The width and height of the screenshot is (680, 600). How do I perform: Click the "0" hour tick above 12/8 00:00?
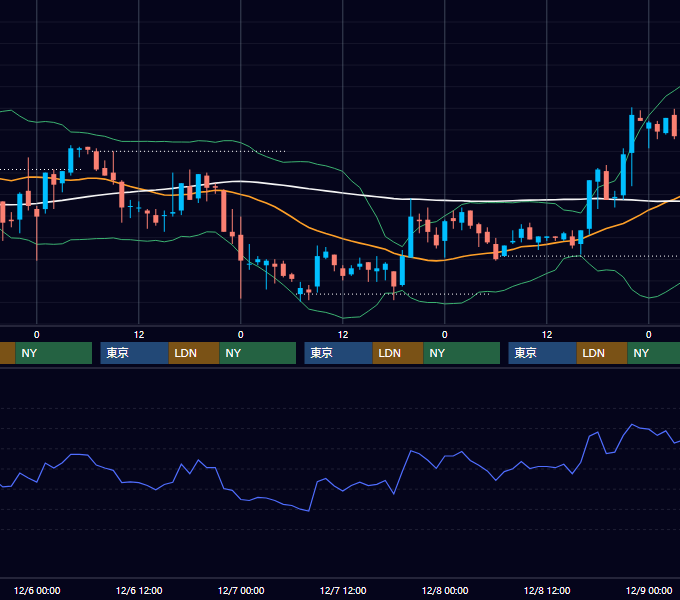click(445, 335)
